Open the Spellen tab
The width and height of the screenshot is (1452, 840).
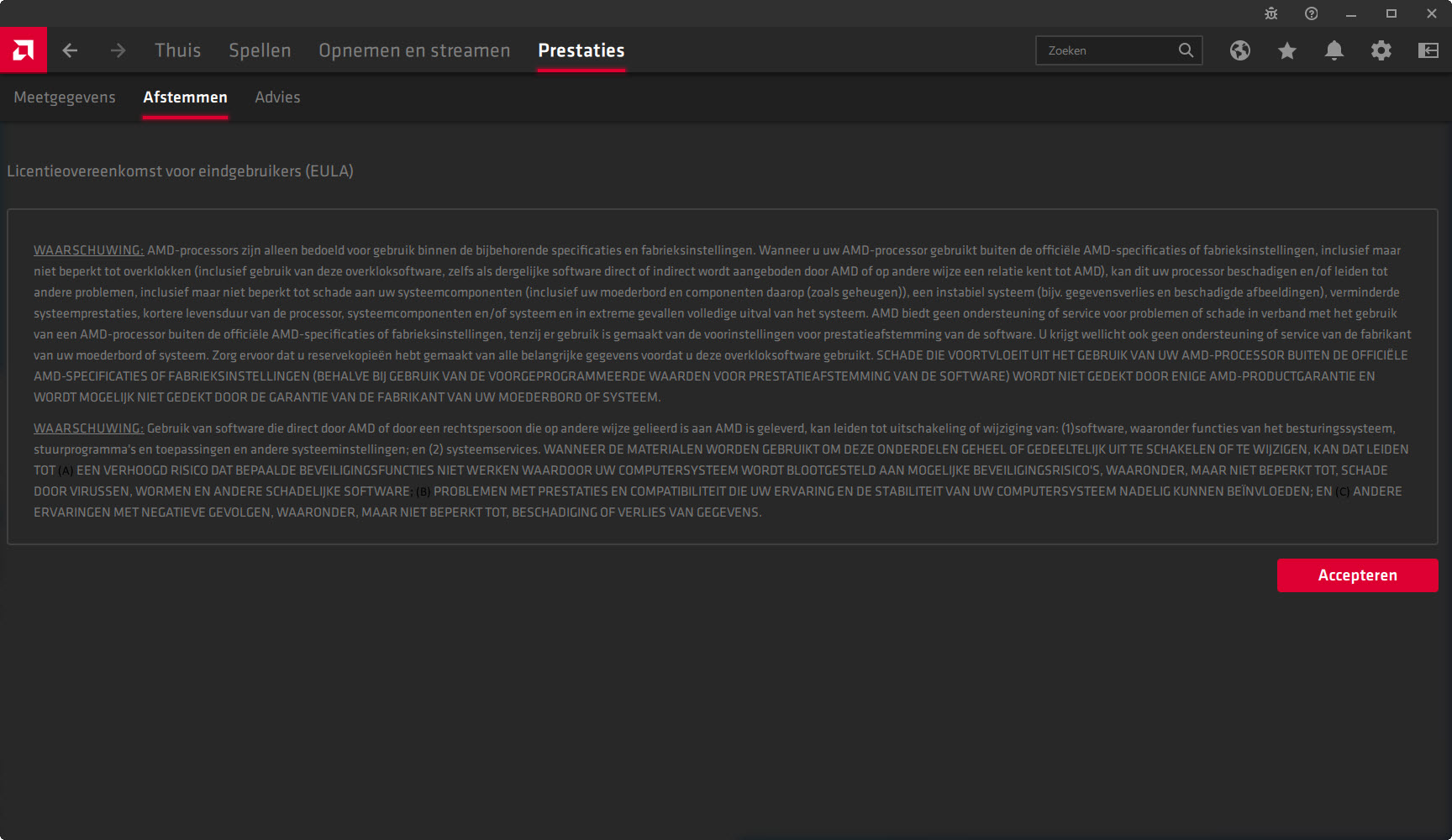click(260, 50)
